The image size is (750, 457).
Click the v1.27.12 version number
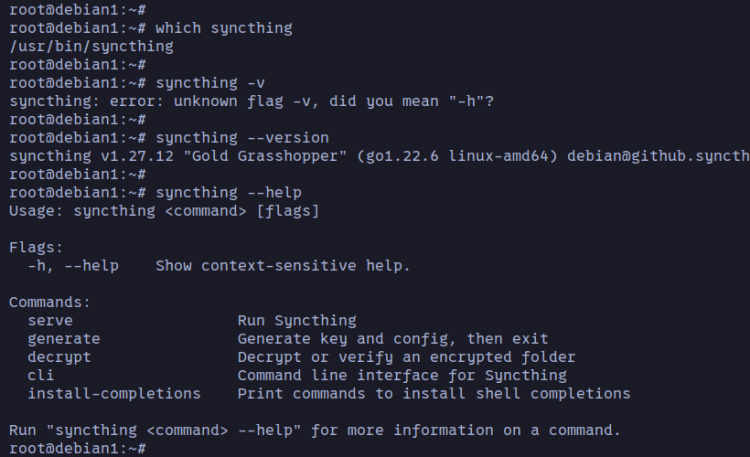[130, 156]
